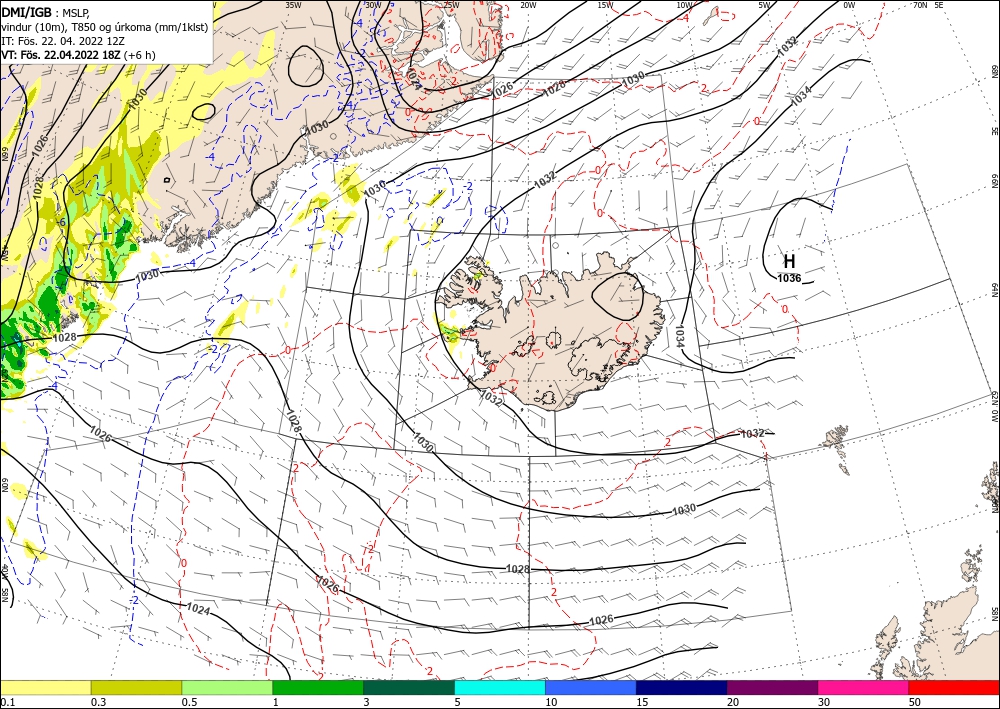Screen dimensions: 1000x709
Task: Click the '20' legend scale value
Action: click(733, 702)
